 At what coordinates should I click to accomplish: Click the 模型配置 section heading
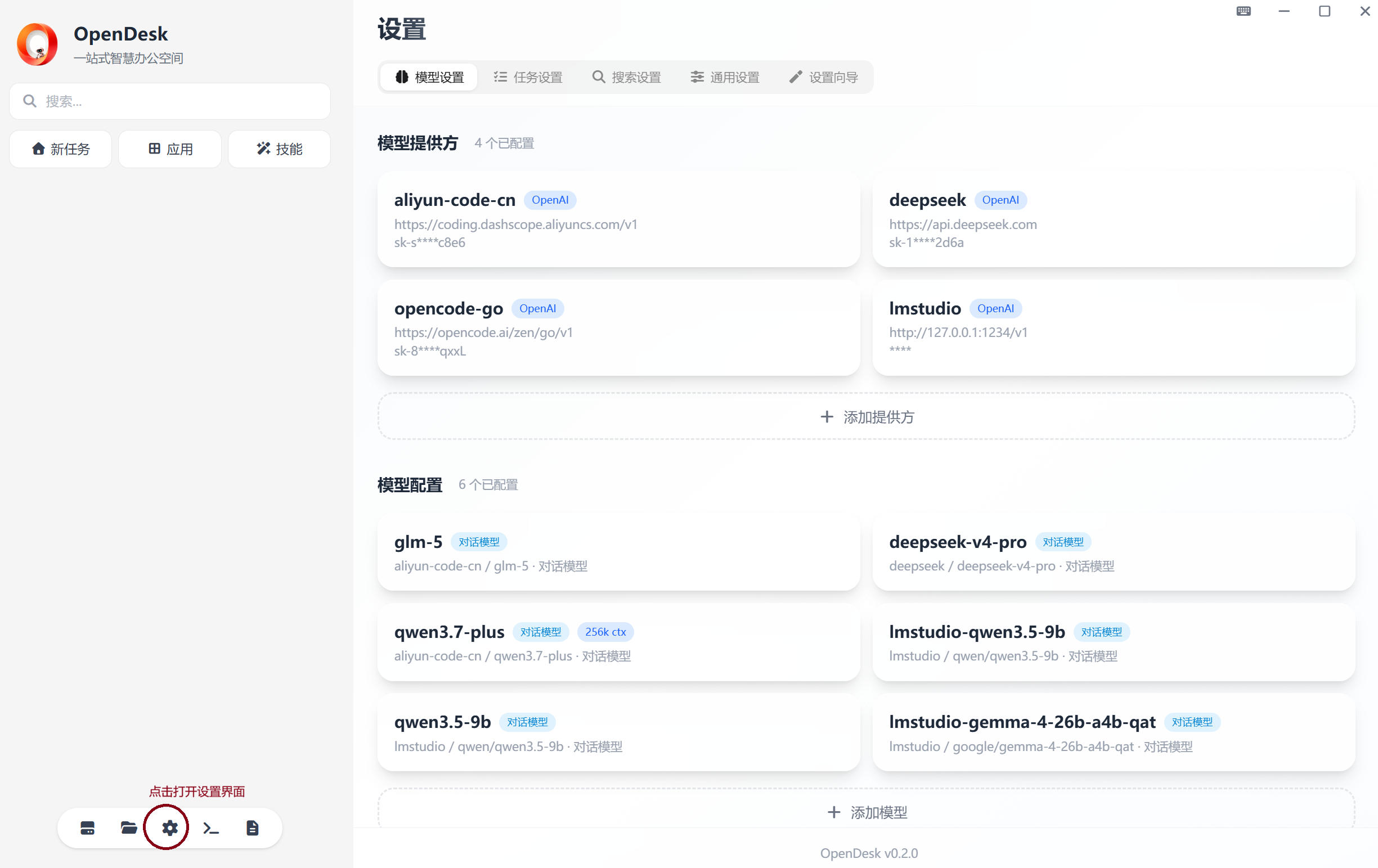[x=410, y=485]
